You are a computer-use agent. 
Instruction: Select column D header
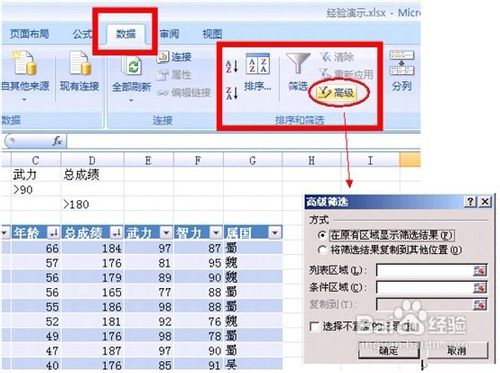[92, 160]
